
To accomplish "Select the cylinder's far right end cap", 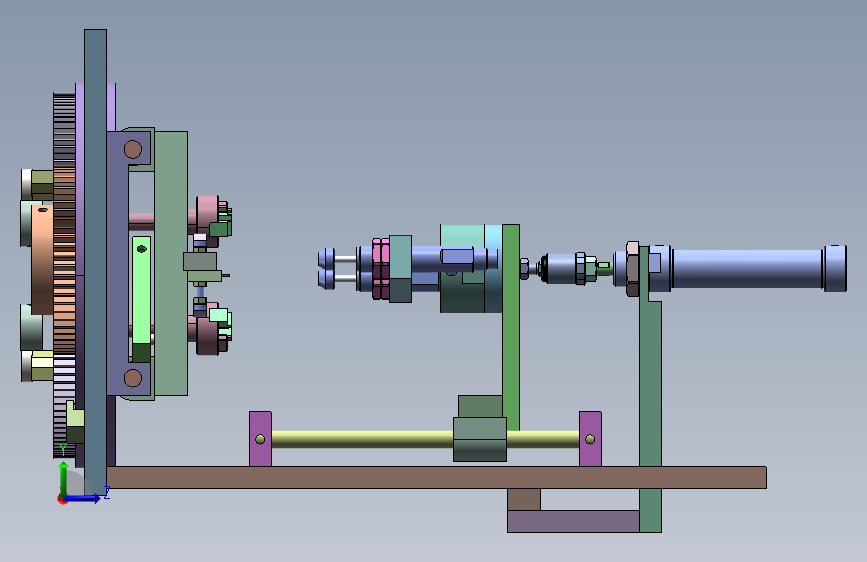I will (x=834, y=268).
